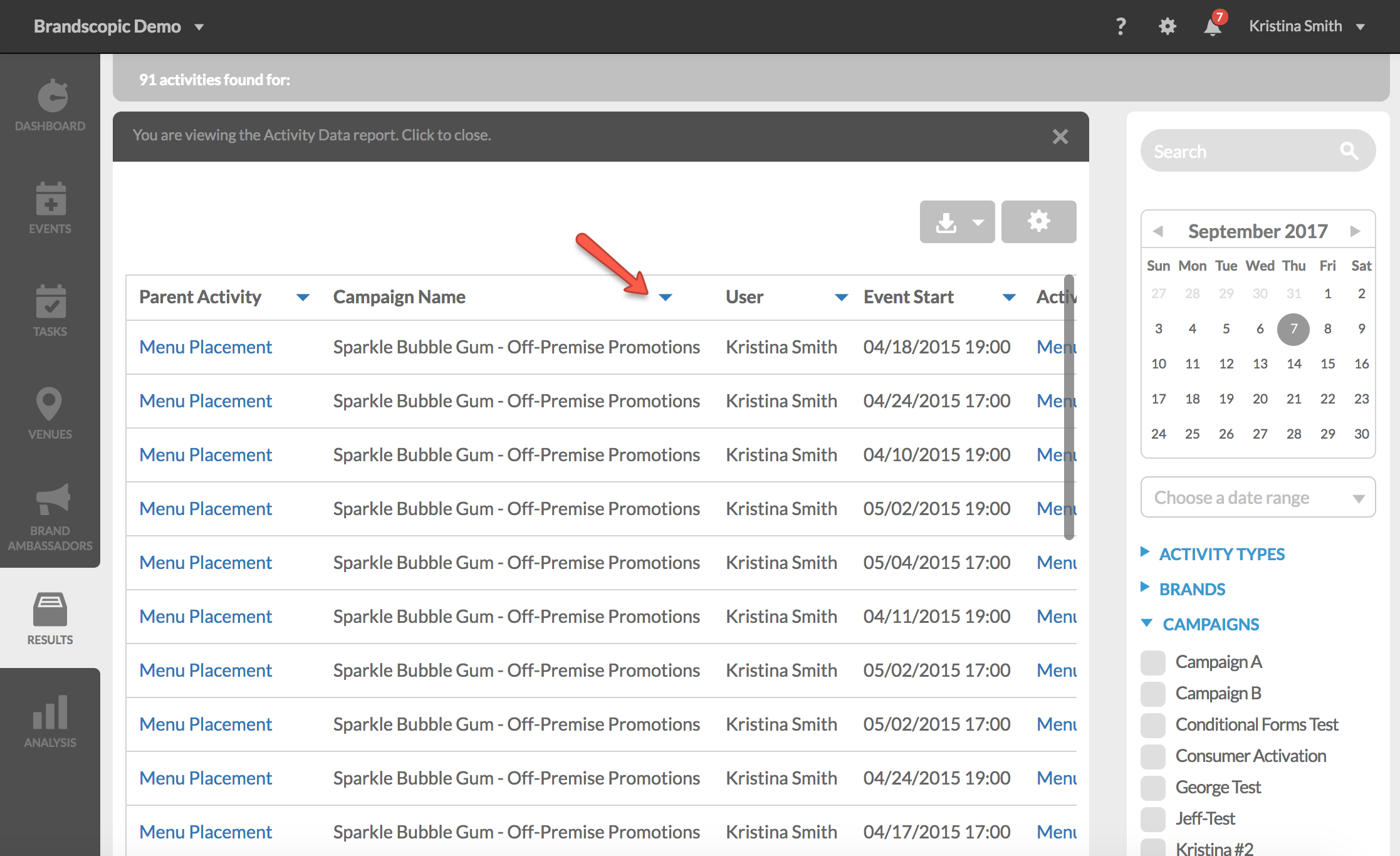This screenshot has height=856, width=1400.
Task: Open Menu Placement for 05/04/2015 17:00
Action: tap(206, 563)
